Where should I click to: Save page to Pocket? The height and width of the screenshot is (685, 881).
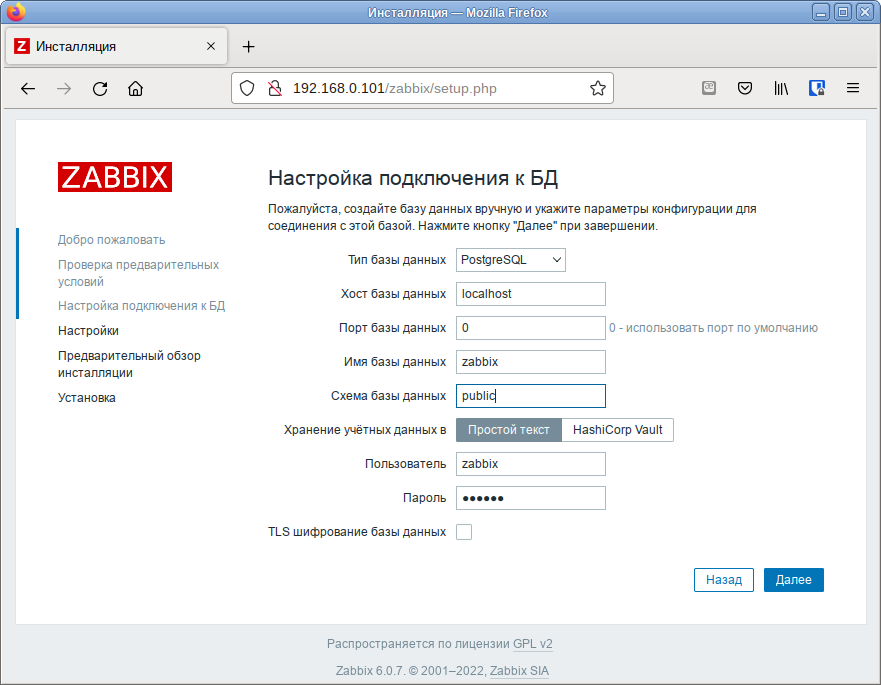745,88
